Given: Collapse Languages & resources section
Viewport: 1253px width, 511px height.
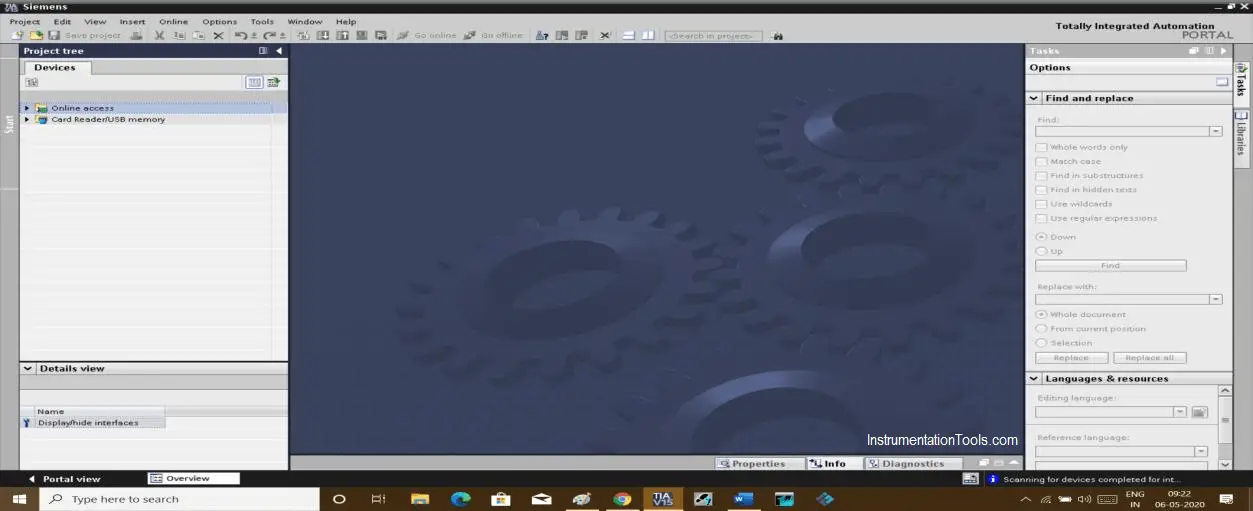Looking at the screenshot, I should (x=1034, y=378).
